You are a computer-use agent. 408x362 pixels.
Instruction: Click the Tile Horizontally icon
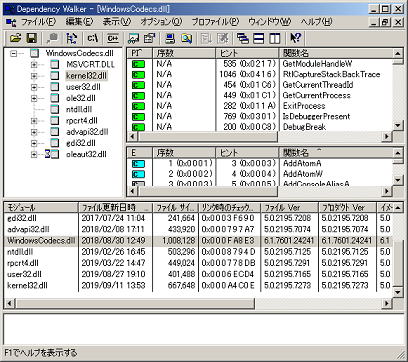pos(259,38)
